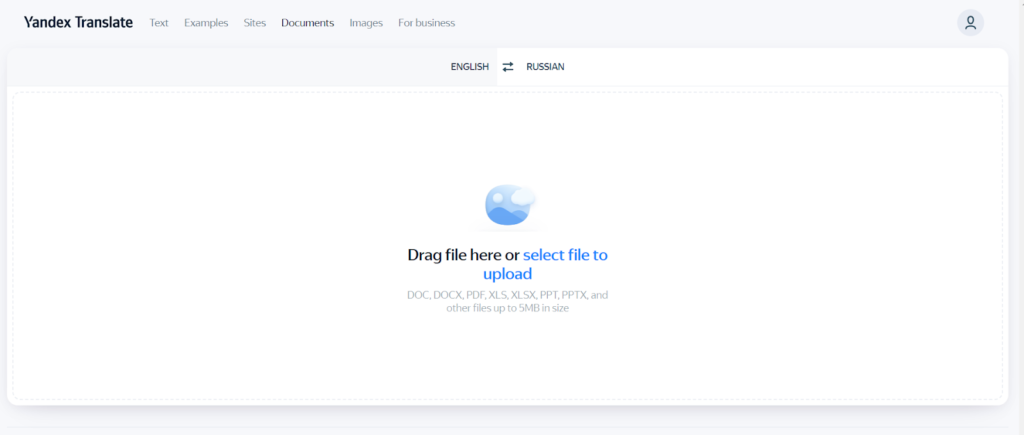Click the word 'upload' in the blue link

(507, 274)
